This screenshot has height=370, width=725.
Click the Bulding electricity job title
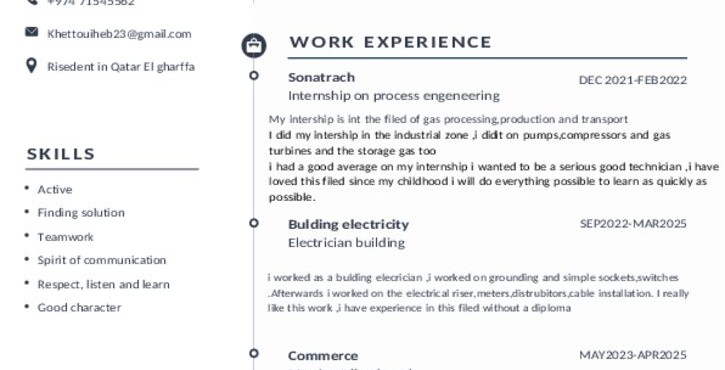pyautogui.click(x=348, y=224)
